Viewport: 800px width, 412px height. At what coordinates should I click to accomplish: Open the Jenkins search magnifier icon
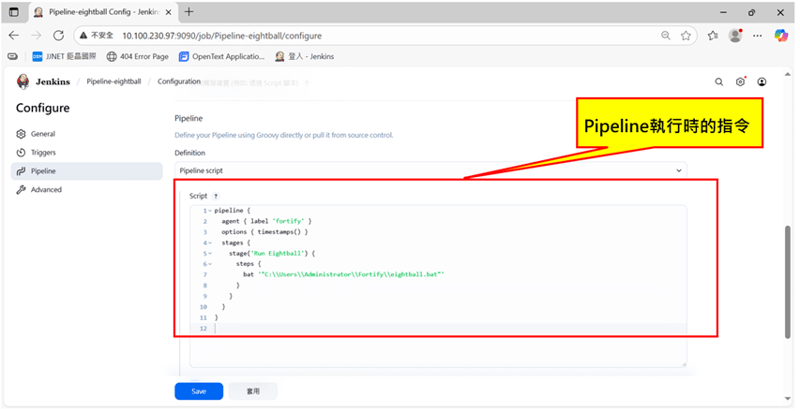click(x=719, y=82)
